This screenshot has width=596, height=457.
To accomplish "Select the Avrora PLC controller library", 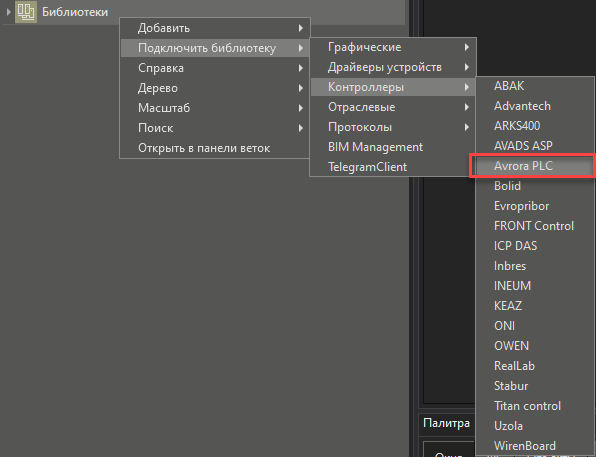I will pos(535,166).
